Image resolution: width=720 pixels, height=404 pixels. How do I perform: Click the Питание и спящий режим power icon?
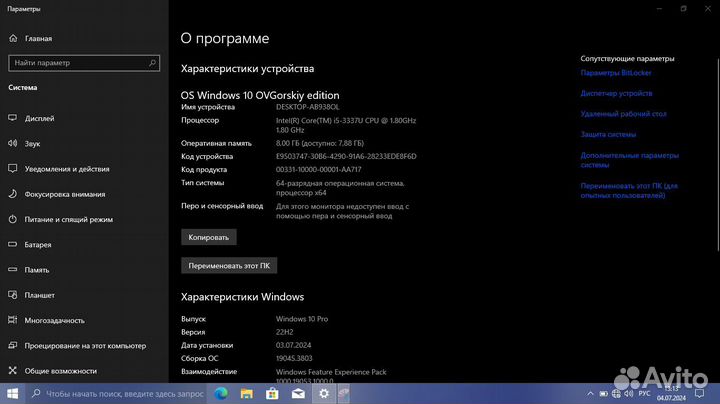[x=13, y=219]
